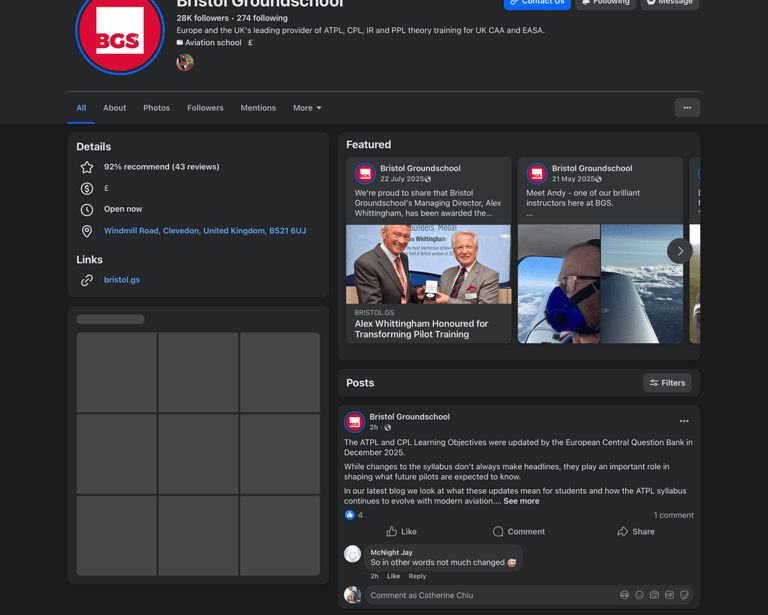Click the star icon beside recommendations
This screenshot has height=615, width=768.
87,167
